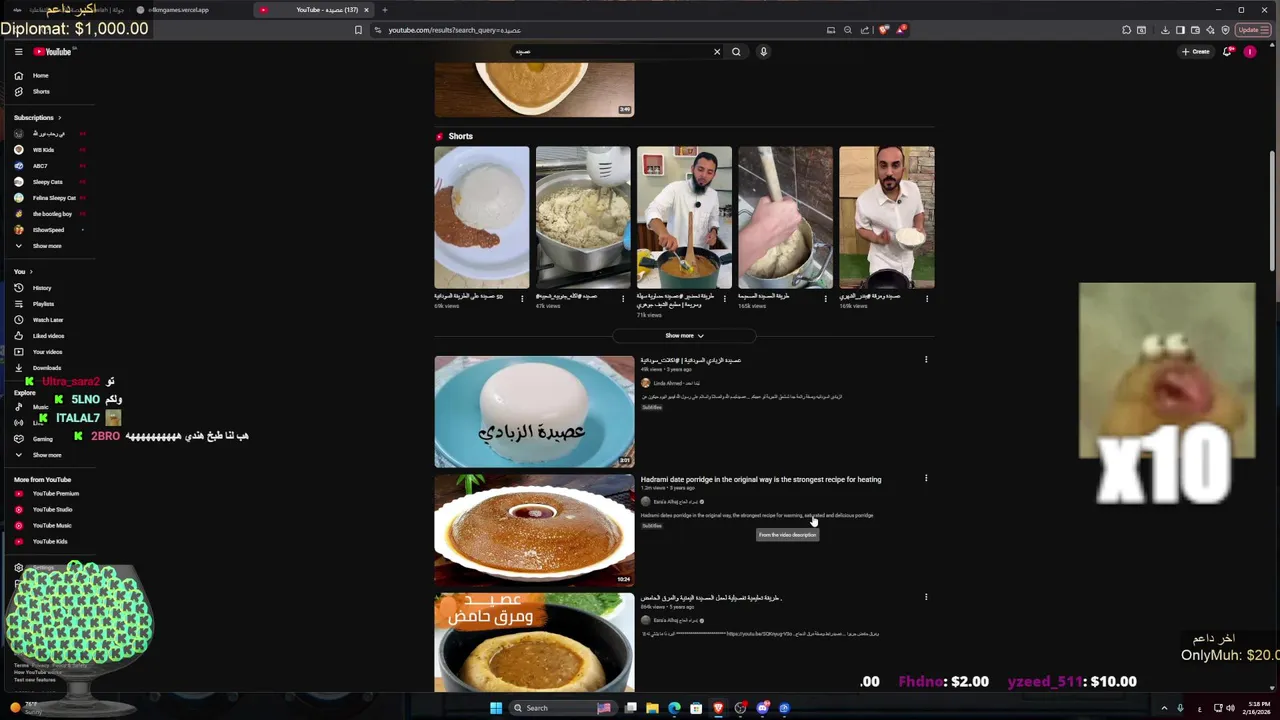Expand Show more under Subscriptions

pyautogui.click(x=46, y=246)
